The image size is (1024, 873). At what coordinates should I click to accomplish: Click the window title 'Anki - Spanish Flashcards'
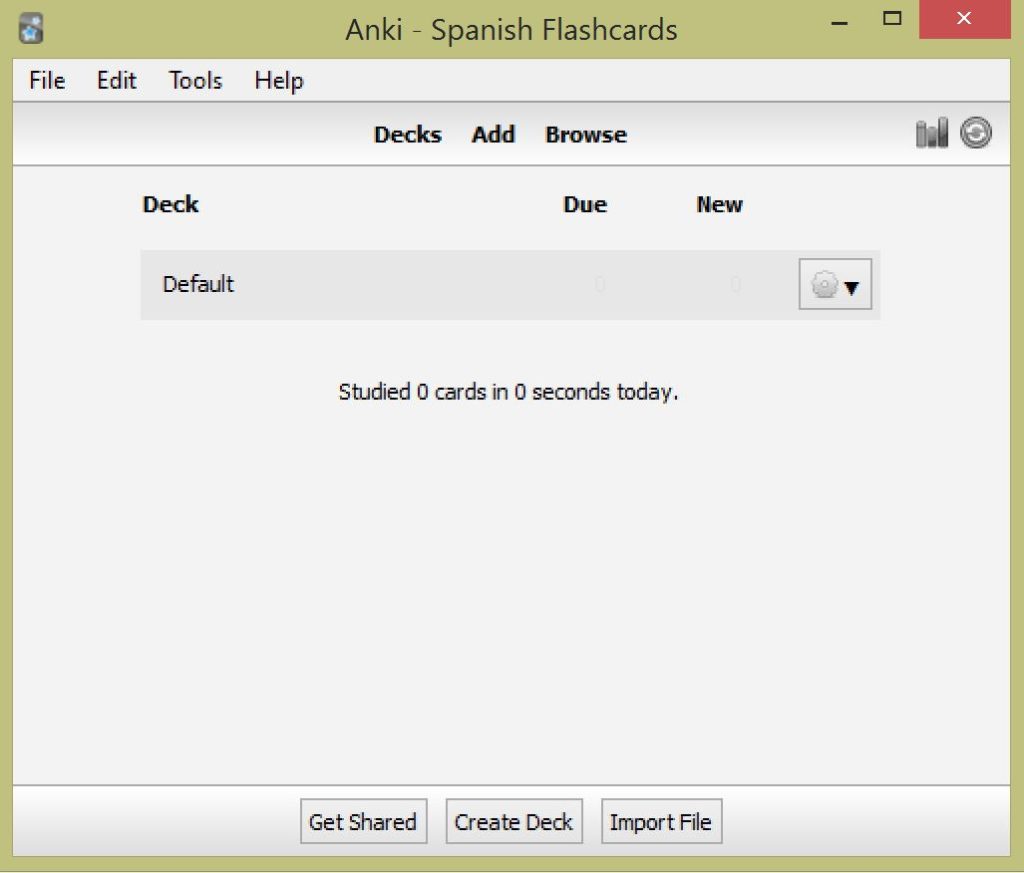(511, 30)
